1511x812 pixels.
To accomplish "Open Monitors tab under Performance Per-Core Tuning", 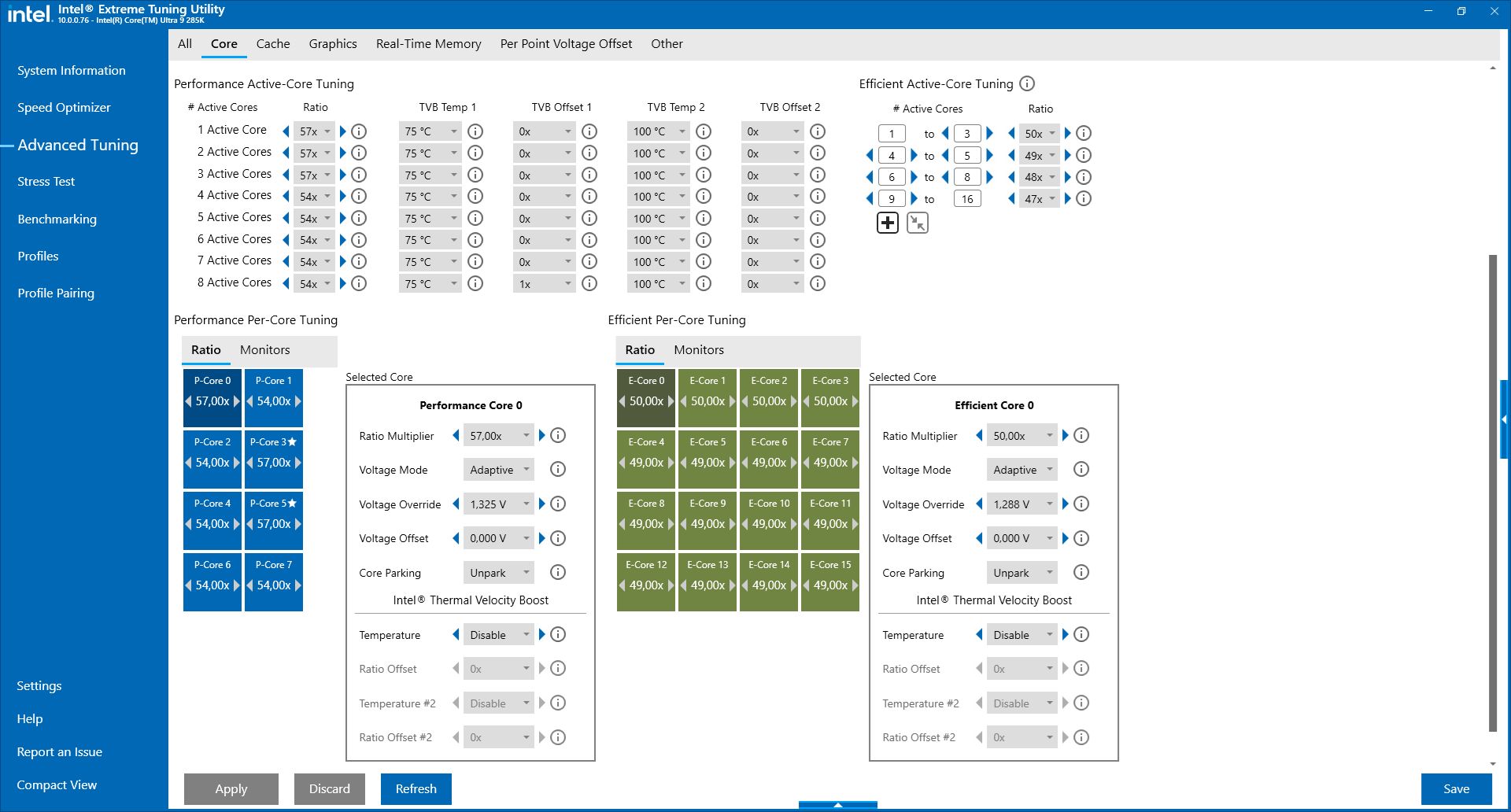I will (265, 350).
